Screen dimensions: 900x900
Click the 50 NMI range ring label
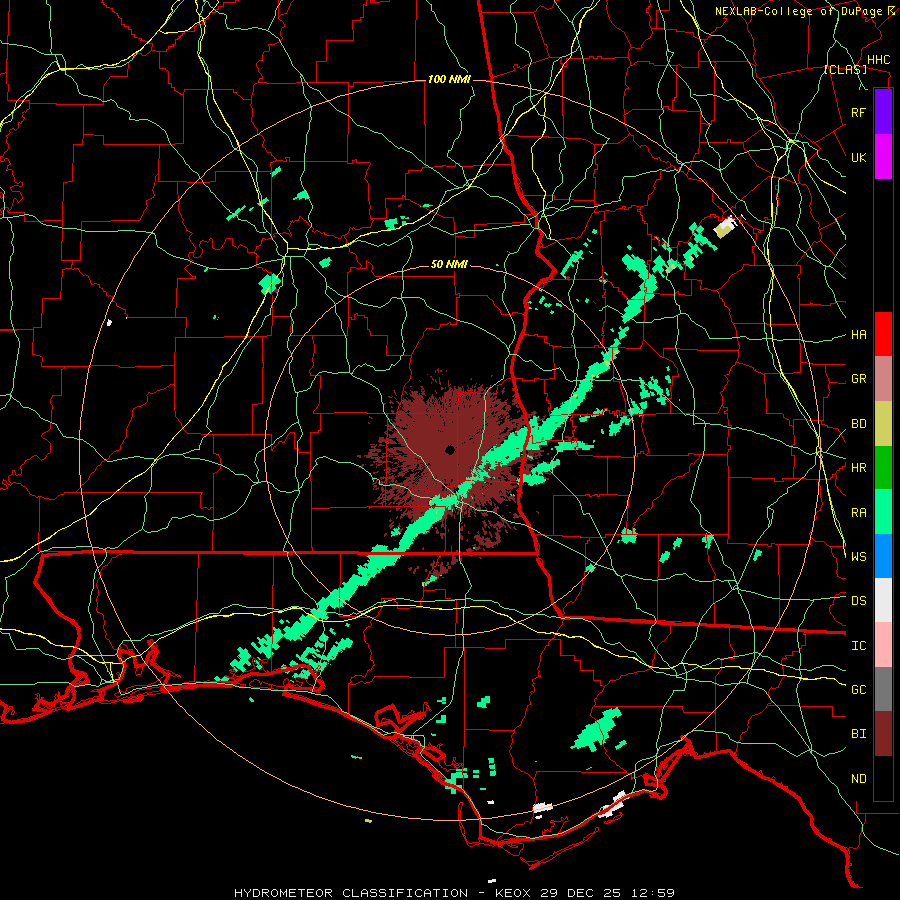[x=449, y=265]
